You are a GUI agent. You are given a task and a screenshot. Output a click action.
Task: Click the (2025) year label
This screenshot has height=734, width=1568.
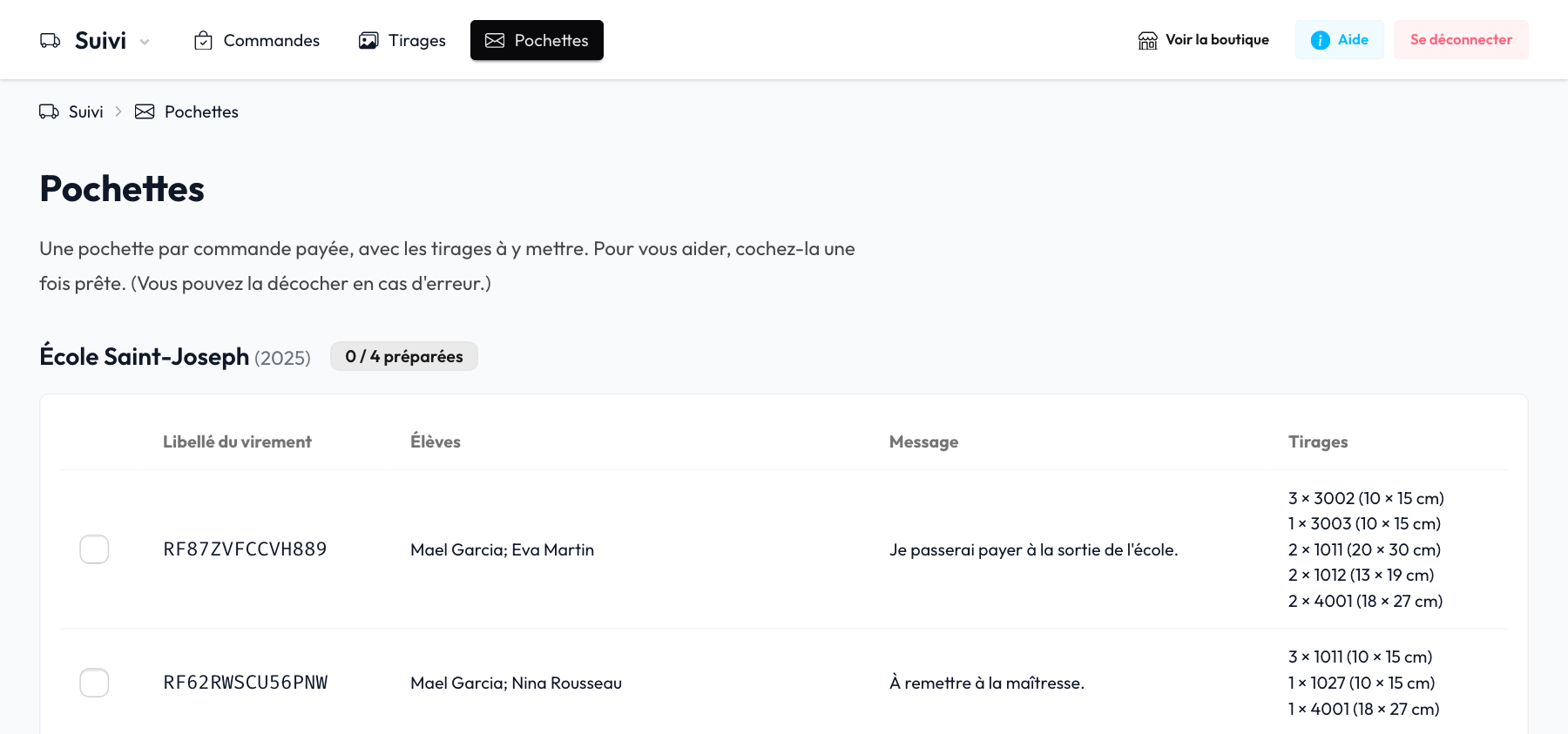[282, 358]
